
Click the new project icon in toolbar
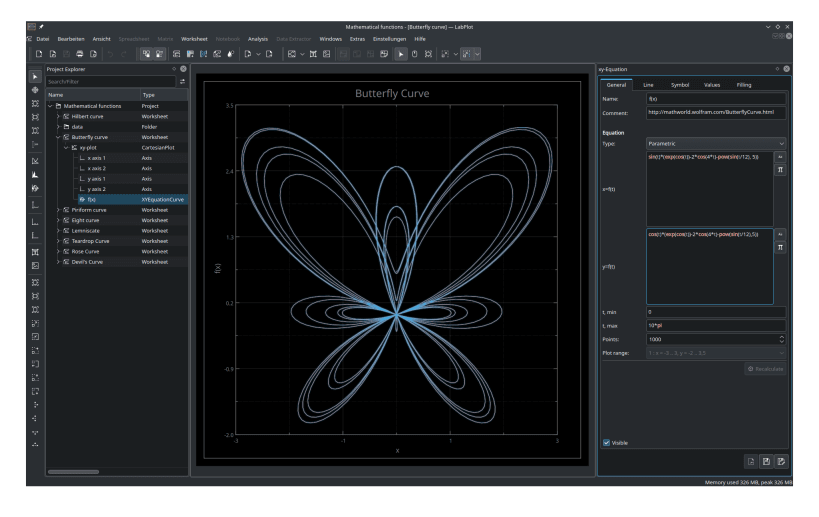[39, 53]
